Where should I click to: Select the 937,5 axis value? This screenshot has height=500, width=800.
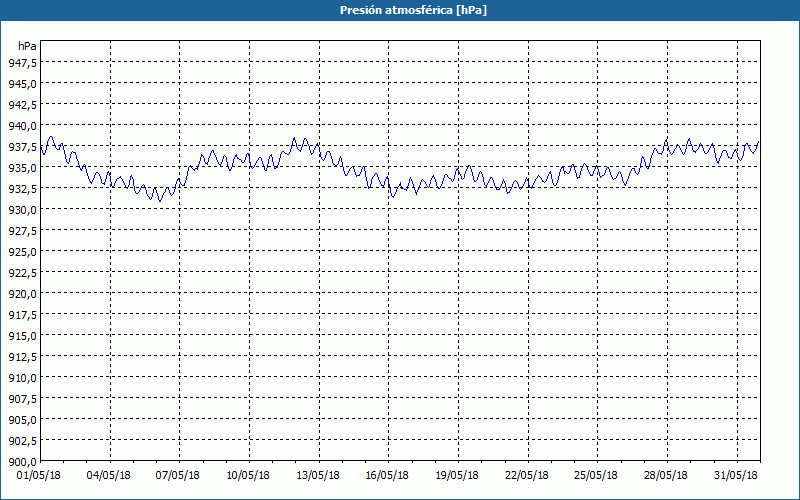(22, 147)
